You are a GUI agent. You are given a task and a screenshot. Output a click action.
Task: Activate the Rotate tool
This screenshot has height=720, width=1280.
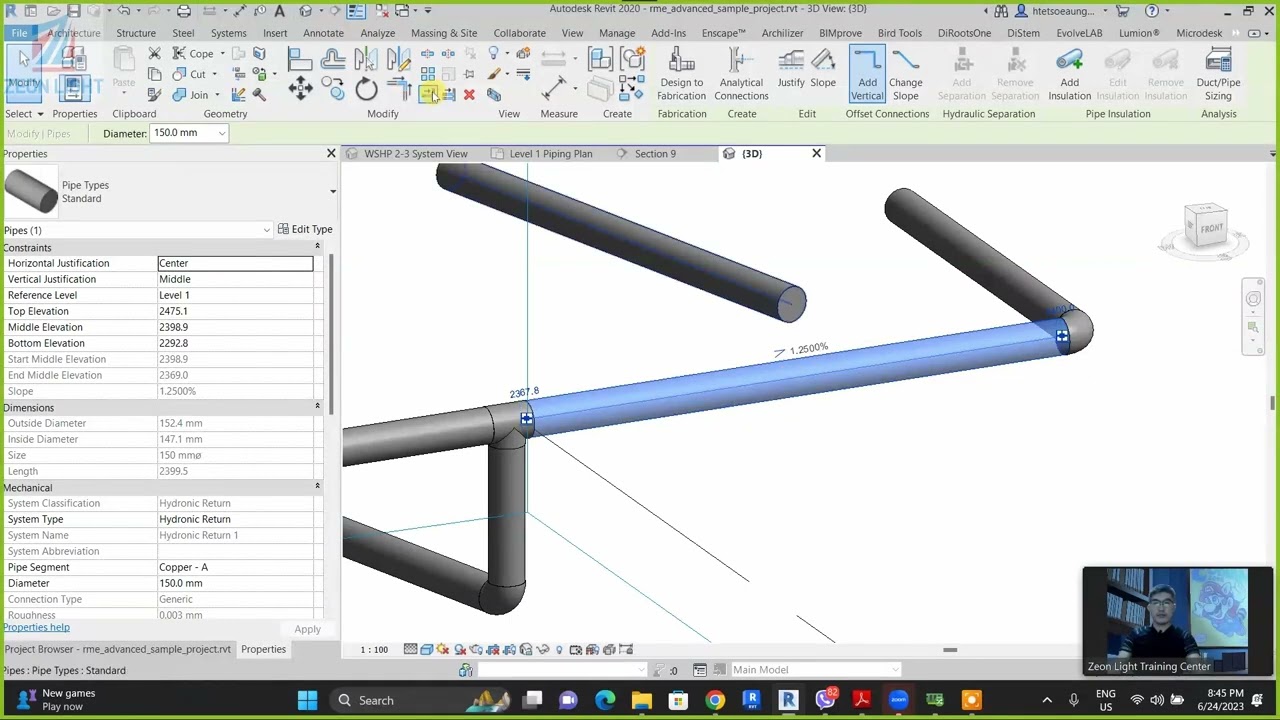(x=366, y=90)
